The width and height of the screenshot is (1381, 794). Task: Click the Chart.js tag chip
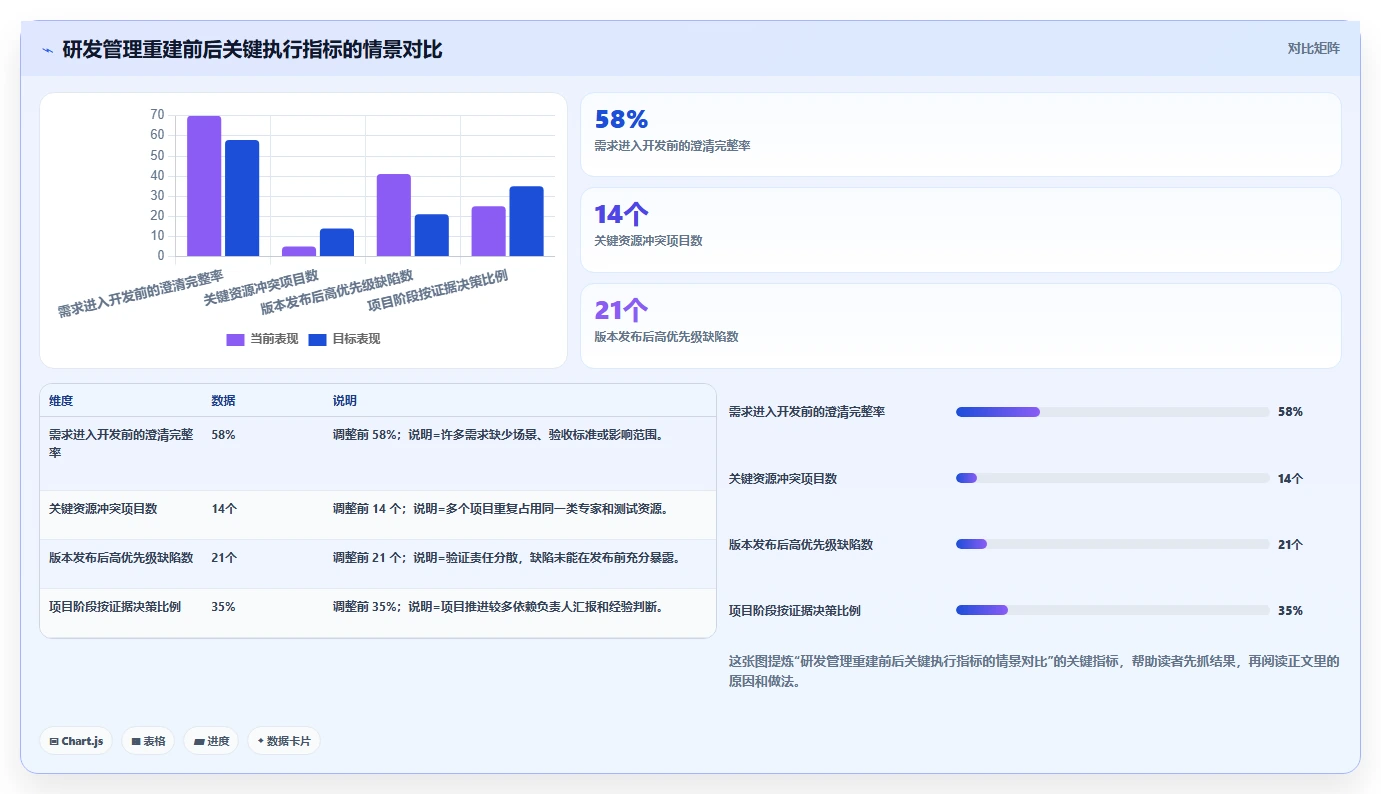[x=76, y=741]
